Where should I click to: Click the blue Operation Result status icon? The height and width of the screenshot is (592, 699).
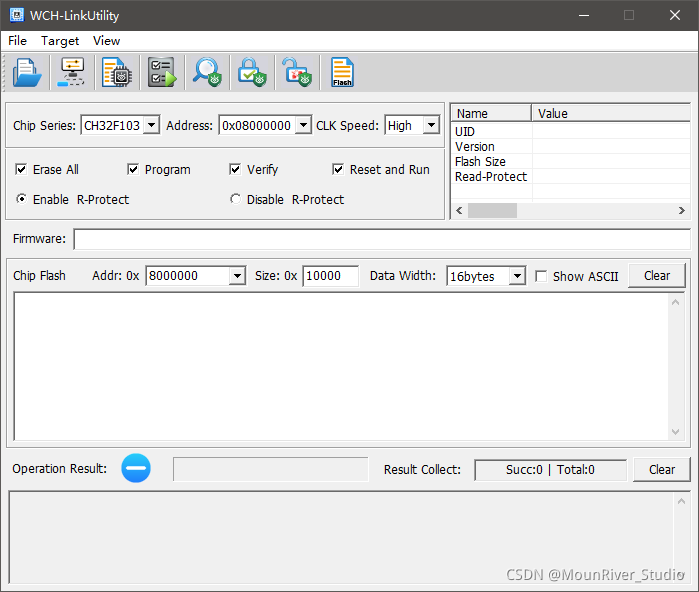click(136, 468)
